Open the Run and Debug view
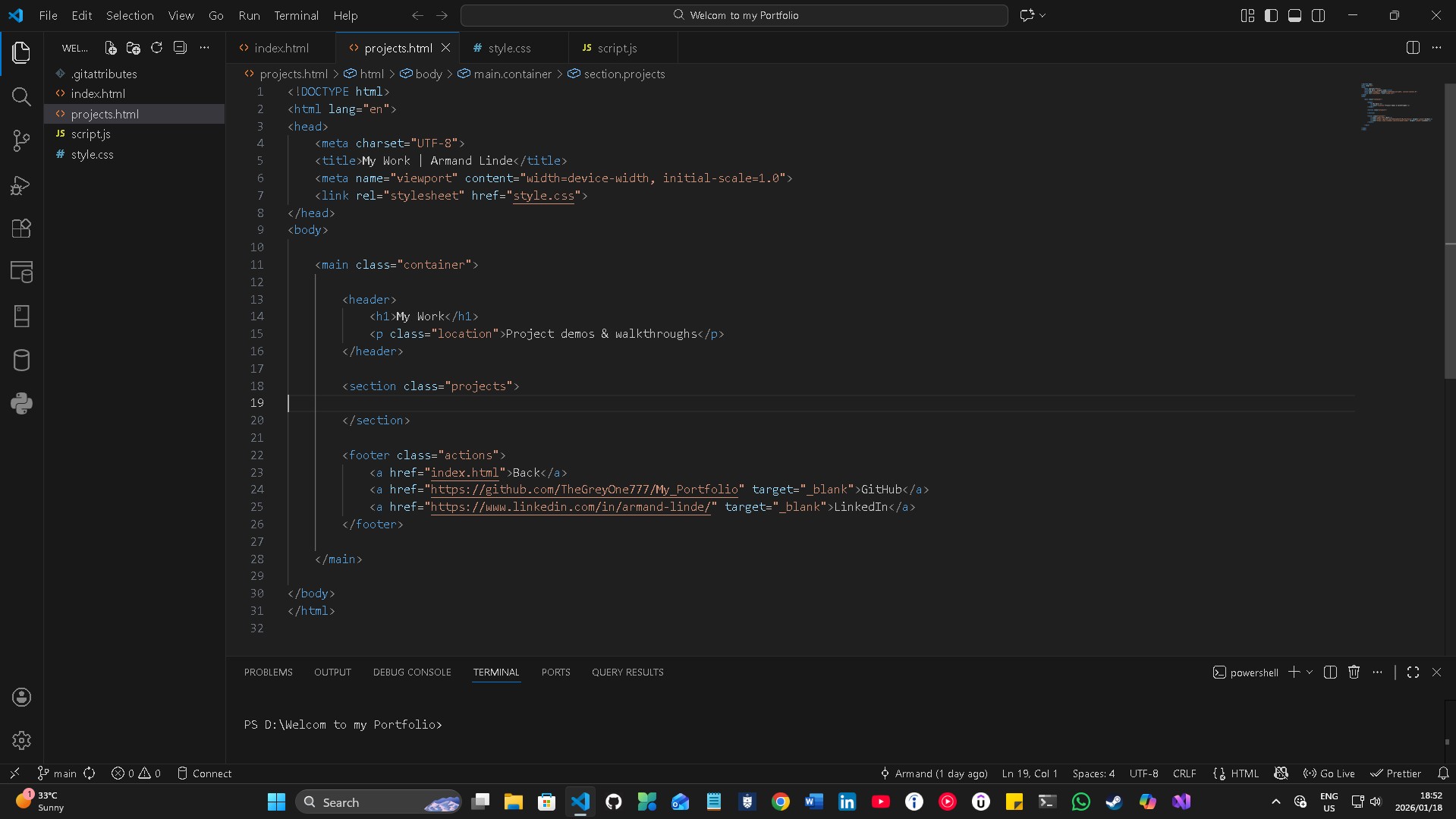Screen dimensions: 1456x819 coord(21,185)
